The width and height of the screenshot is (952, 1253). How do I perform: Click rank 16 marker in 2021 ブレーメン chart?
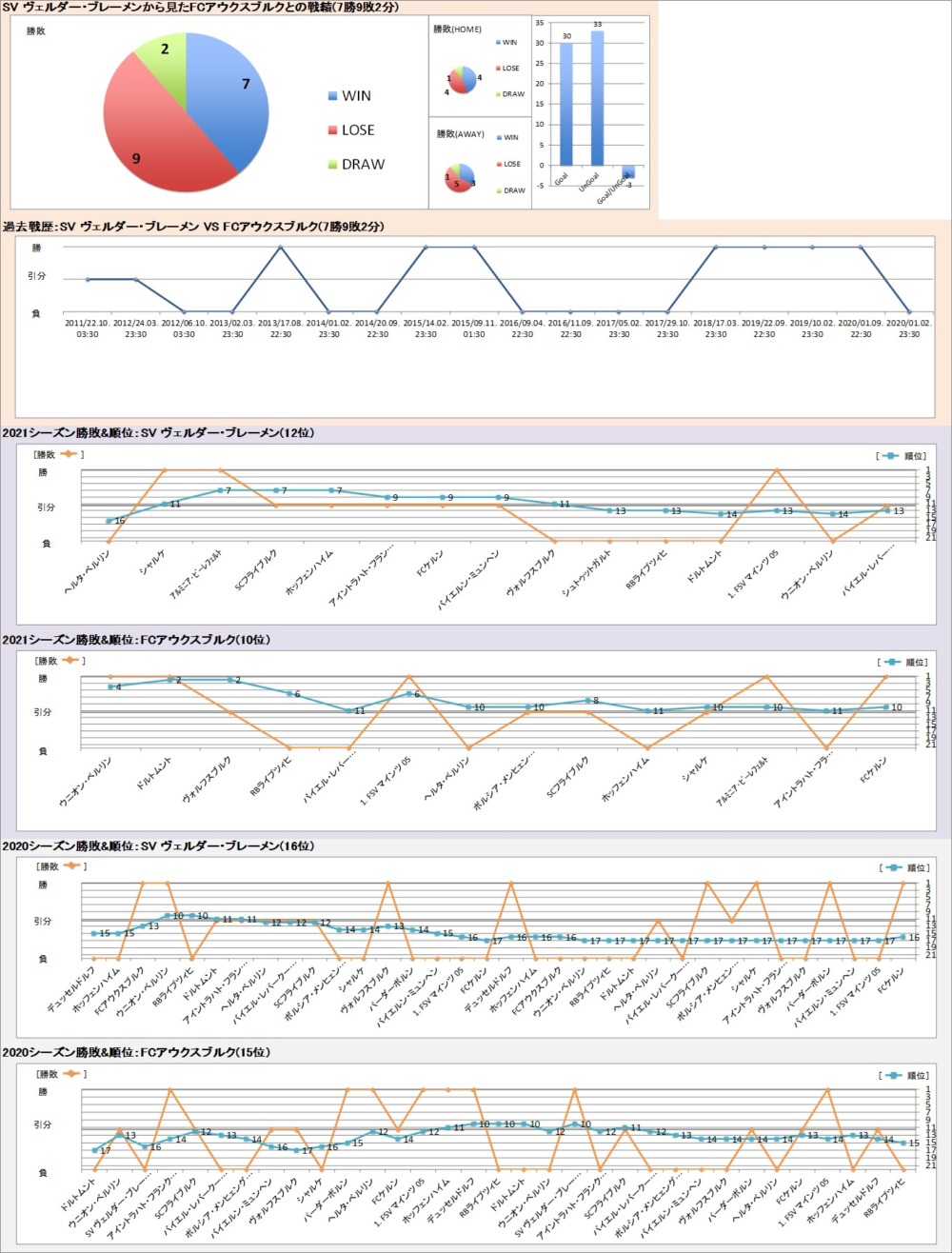110,521
